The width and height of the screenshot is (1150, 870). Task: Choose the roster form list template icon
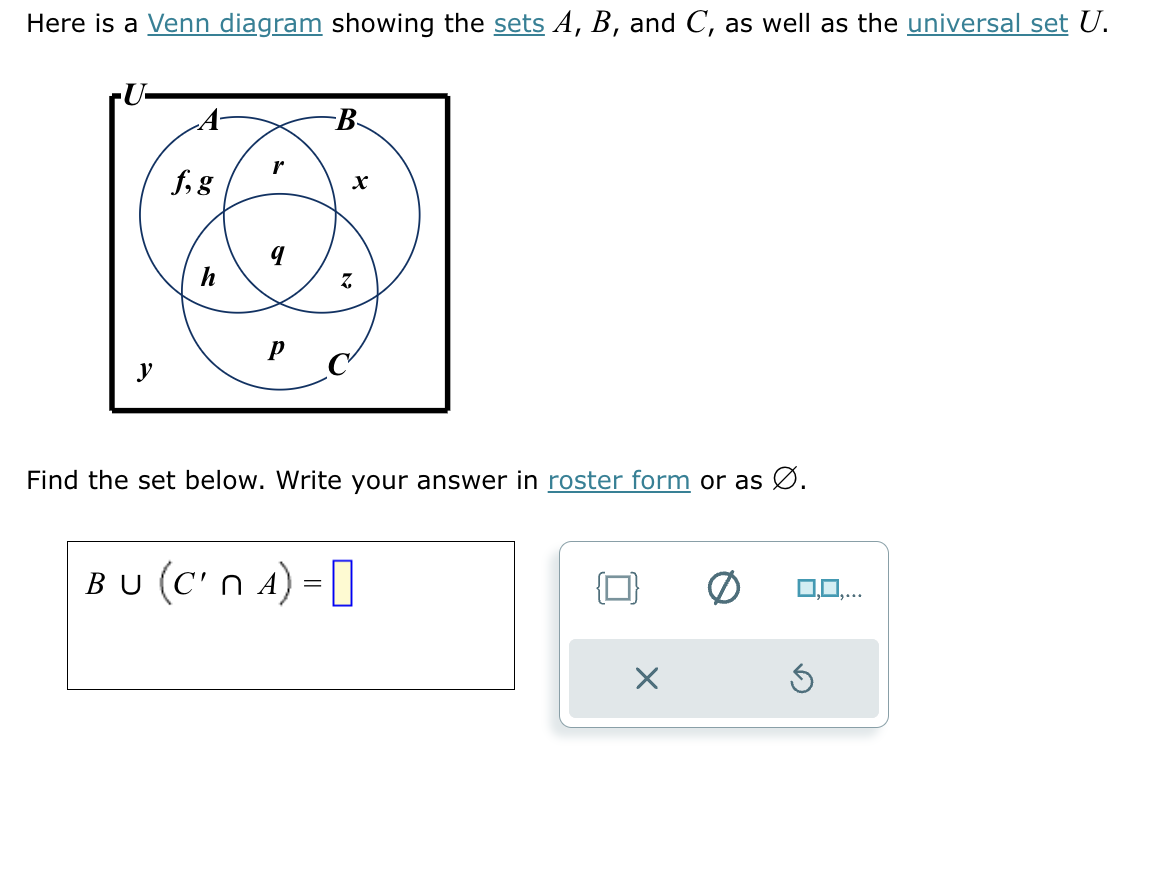(828, 590)
